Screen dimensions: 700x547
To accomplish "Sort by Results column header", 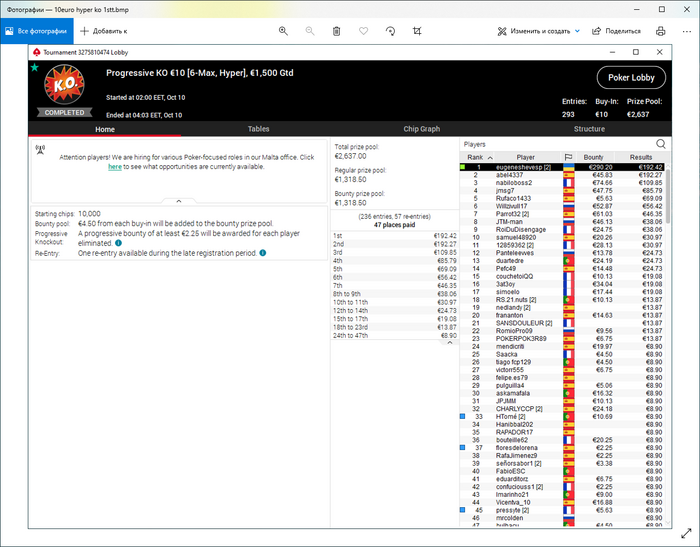I will [x=641, y=157].
